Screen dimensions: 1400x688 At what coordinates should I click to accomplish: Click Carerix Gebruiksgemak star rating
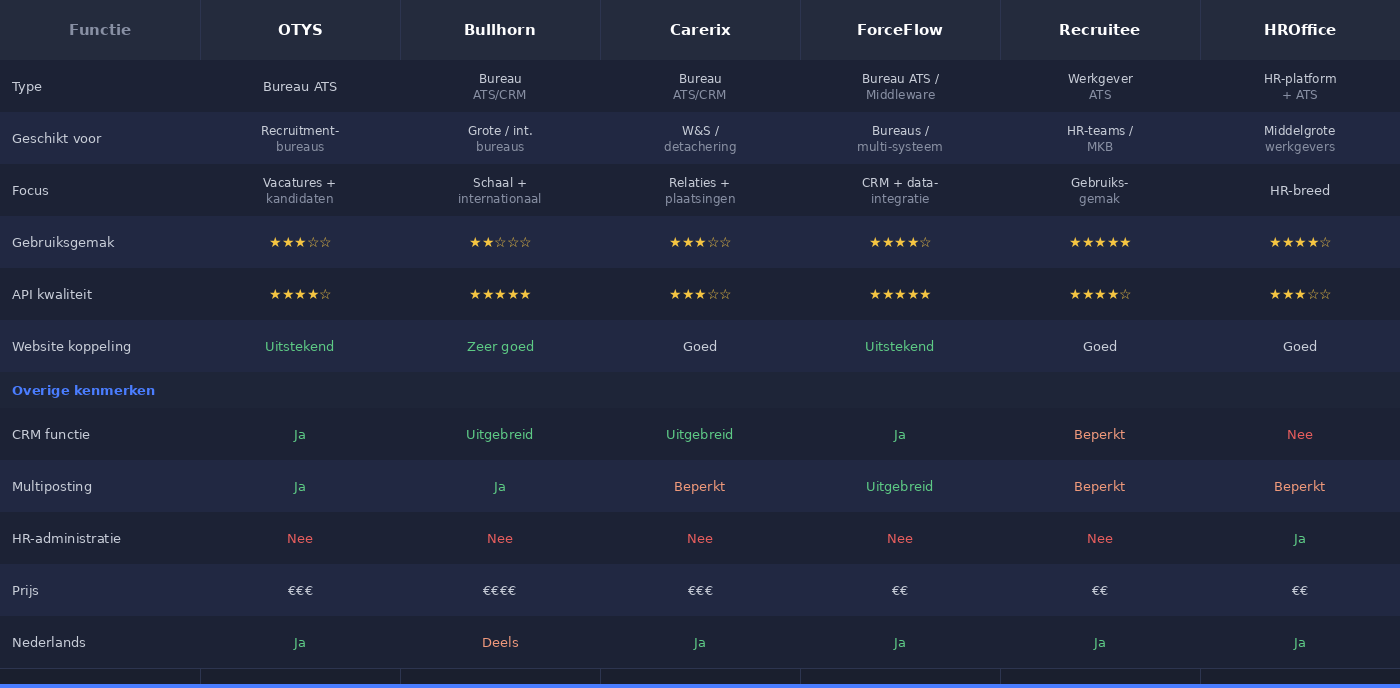[700, 243]
